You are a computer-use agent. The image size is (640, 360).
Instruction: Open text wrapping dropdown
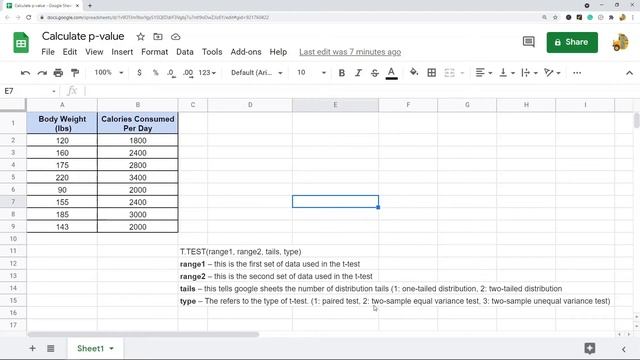(x=530, y=73)
